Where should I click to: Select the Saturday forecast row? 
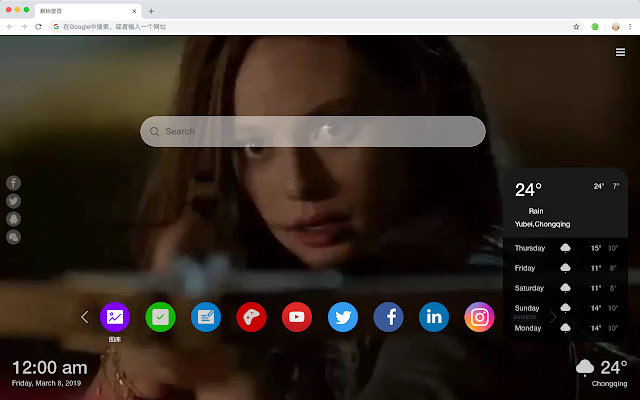(x=566, y=288)
